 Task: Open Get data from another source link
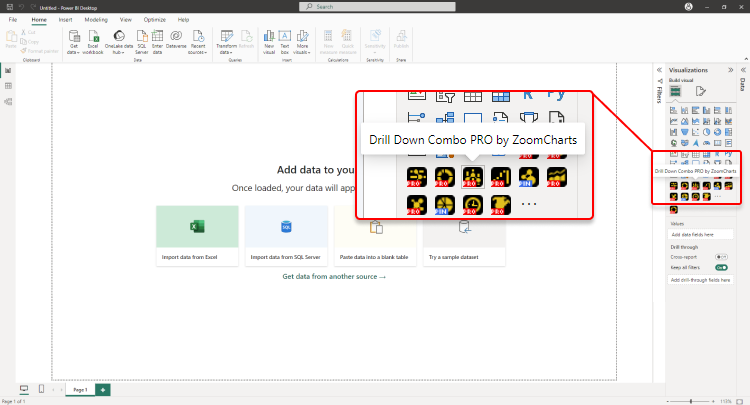[x=334, y=276]
